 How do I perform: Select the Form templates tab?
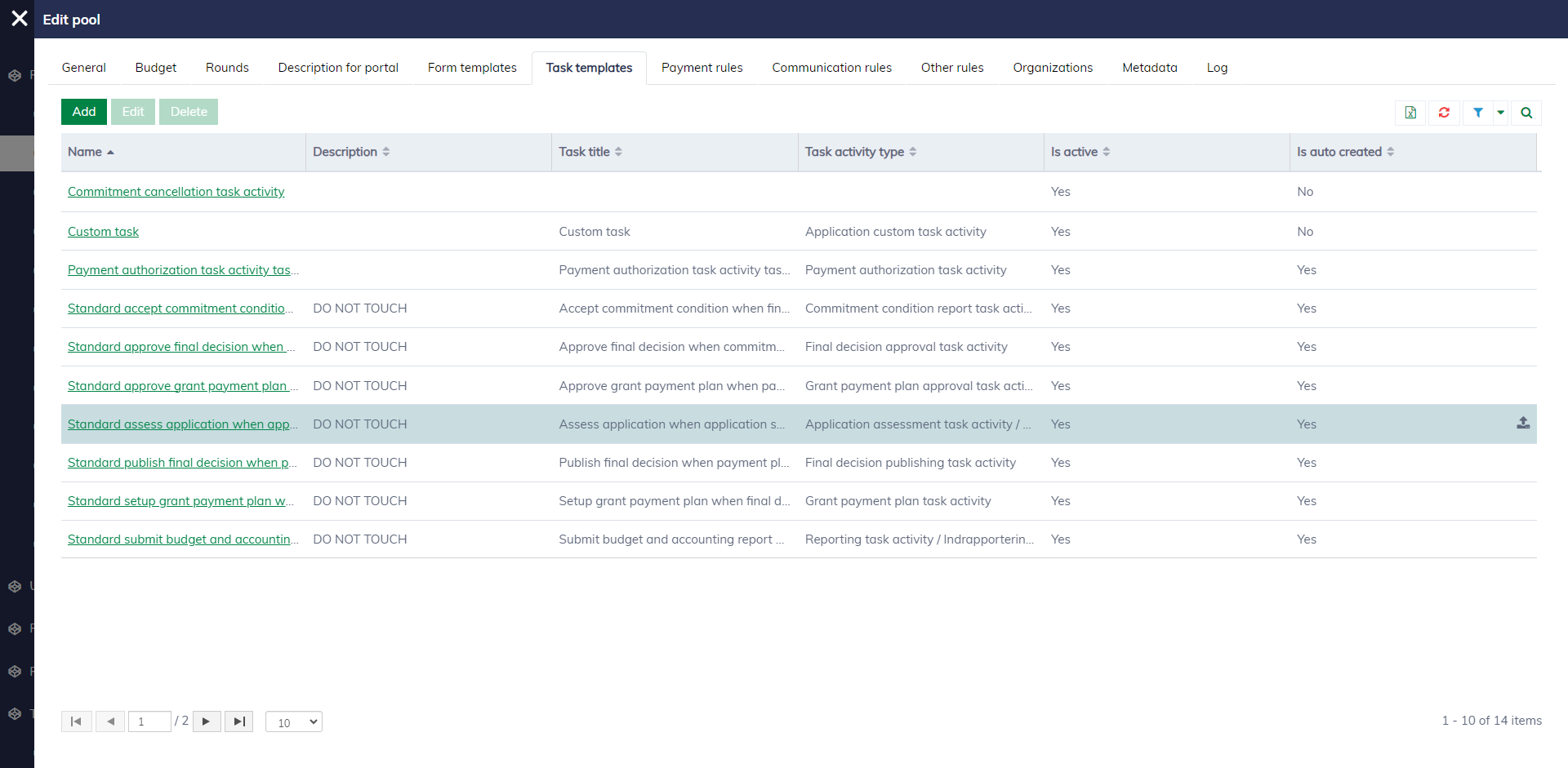tap(472, 68)
